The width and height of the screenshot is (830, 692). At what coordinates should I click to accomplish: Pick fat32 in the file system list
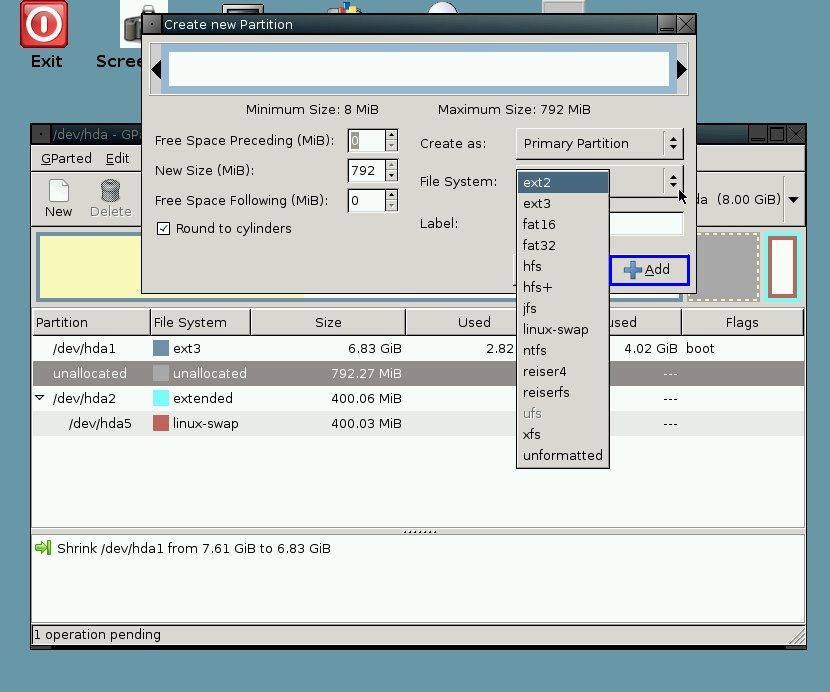click(x=563, y=245)
